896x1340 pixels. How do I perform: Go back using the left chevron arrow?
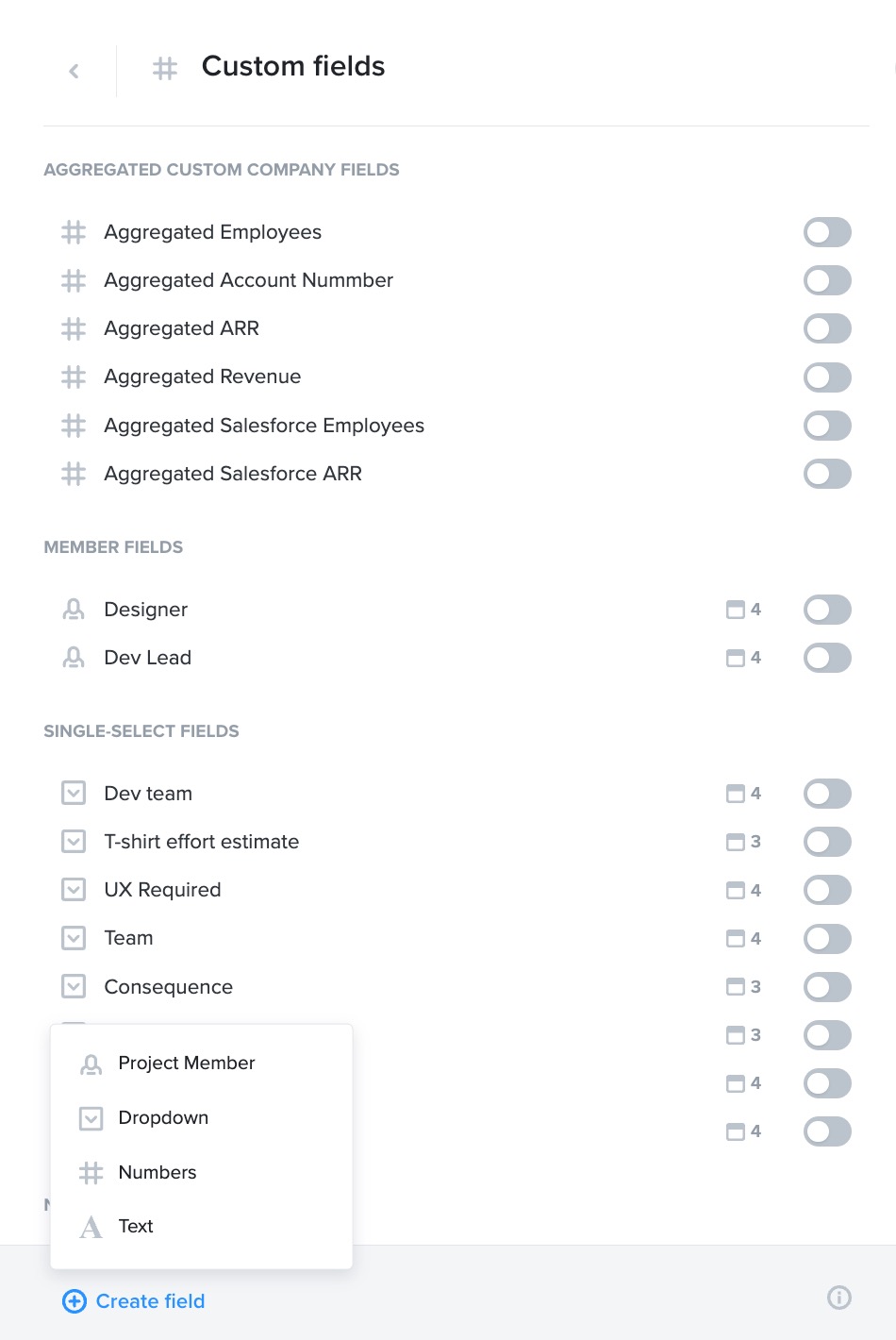pos(74,71)
